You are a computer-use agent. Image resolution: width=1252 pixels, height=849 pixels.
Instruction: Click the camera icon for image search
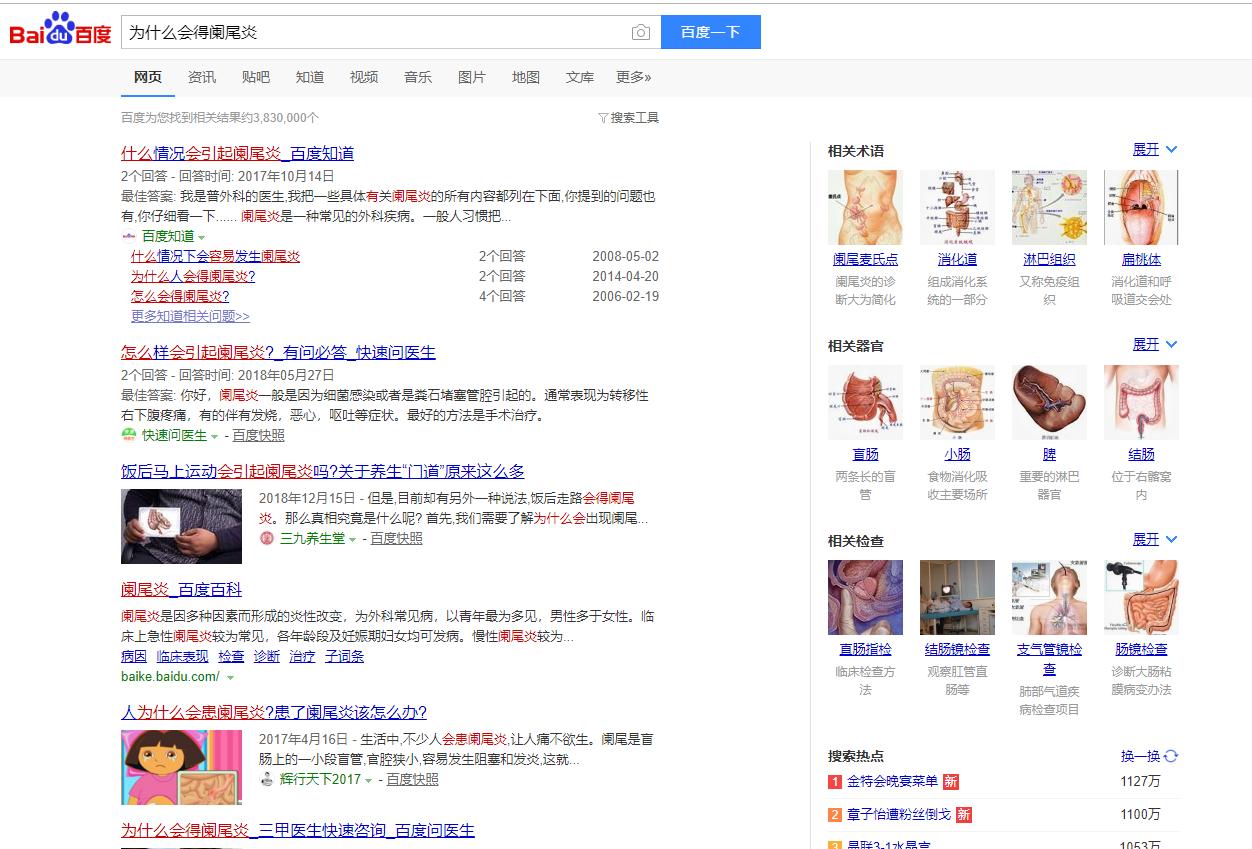coord(640,32)
